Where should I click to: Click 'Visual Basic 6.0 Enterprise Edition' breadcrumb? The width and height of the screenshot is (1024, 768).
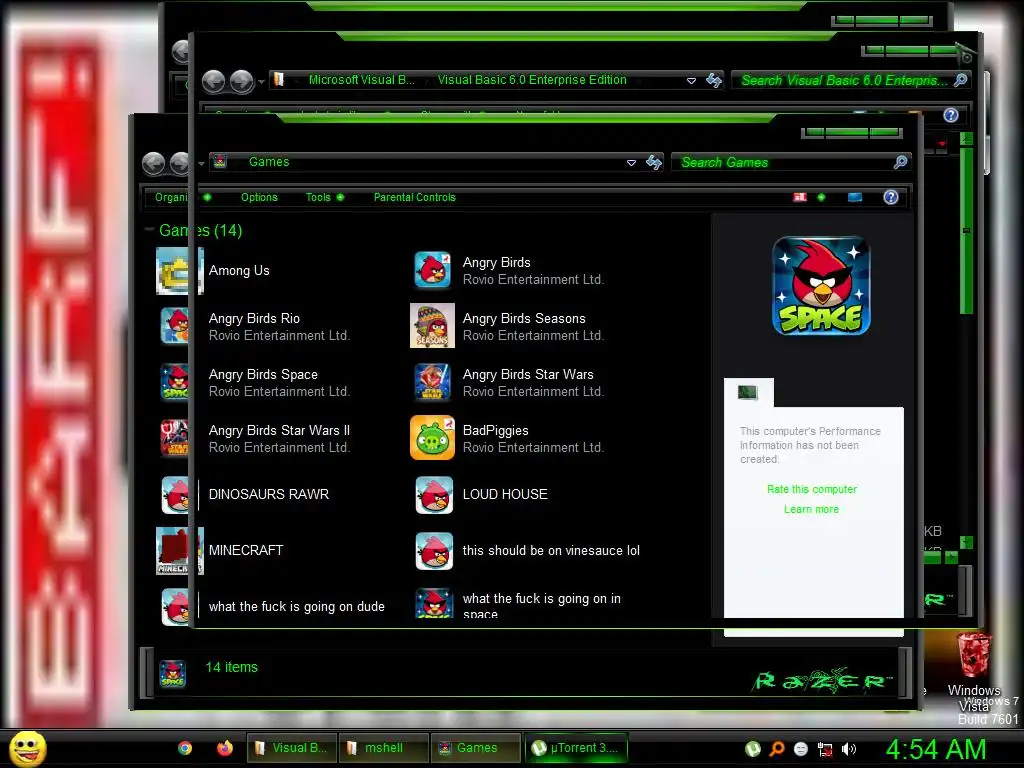[x=532, y=80]
